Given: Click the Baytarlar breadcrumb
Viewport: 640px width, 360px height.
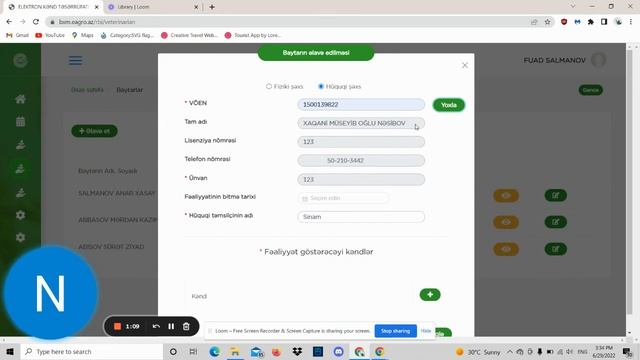Looking at the screenshot, I should (x=130, y=90).
